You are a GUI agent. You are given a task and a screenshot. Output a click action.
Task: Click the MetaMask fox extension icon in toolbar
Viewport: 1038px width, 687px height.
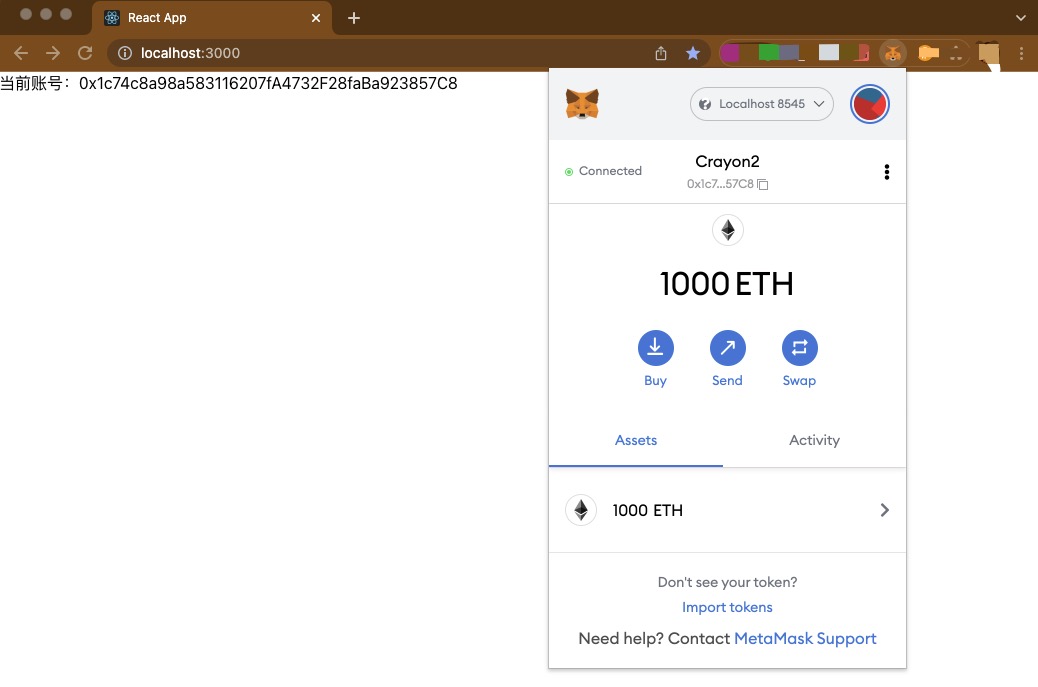pos(893,52)
